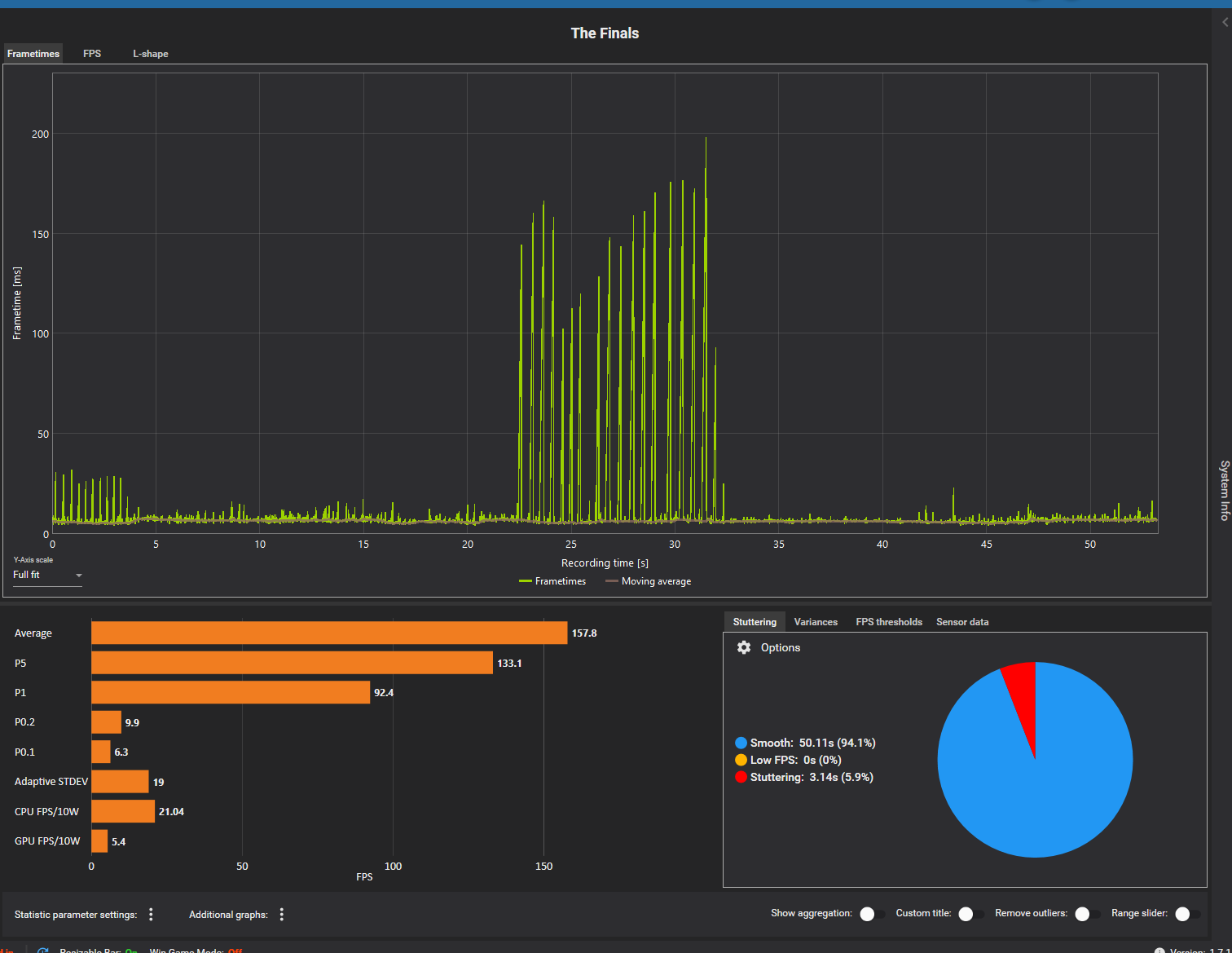Click the 'Low FPS: 0s (0%)' text
Viewport: 1232px width, 953px height.
click(x=795, y=760)
